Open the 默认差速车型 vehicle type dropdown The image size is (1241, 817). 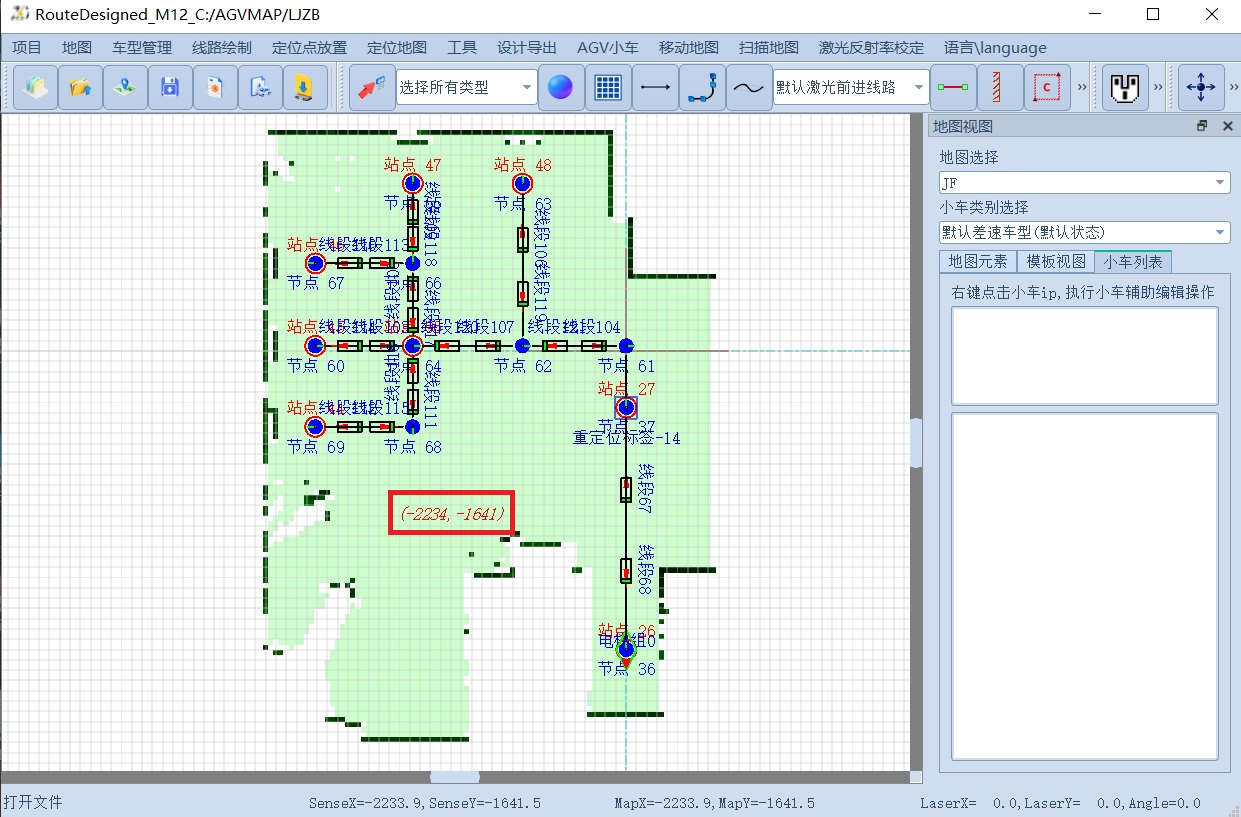[1084, 232]
